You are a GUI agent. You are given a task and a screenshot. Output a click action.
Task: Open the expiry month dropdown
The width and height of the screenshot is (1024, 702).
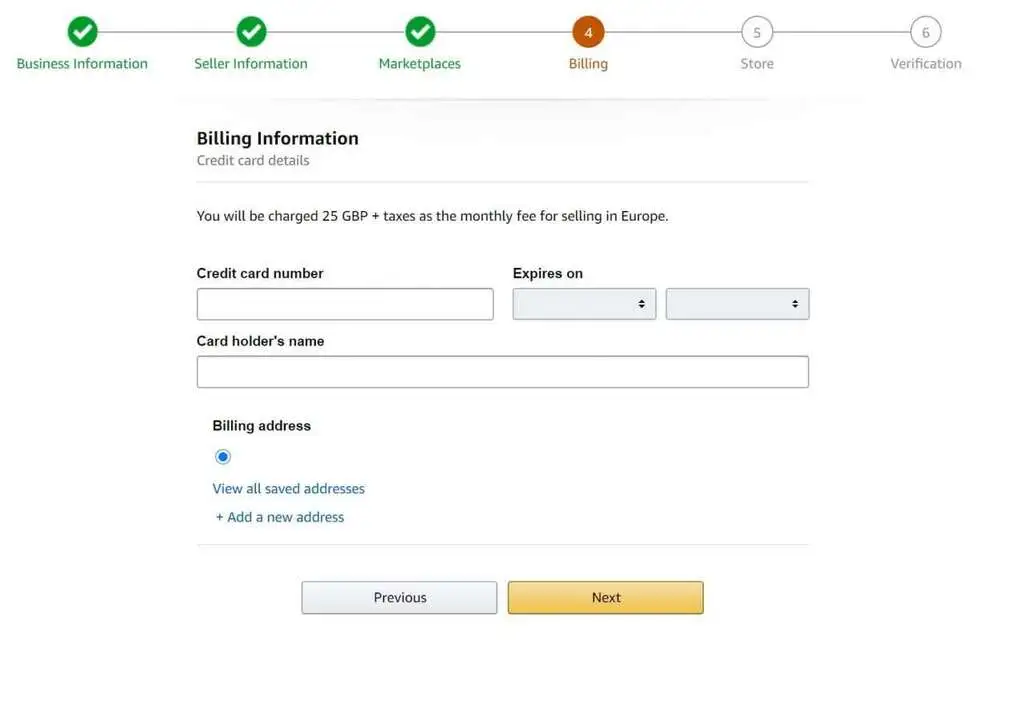click(584, 303)
